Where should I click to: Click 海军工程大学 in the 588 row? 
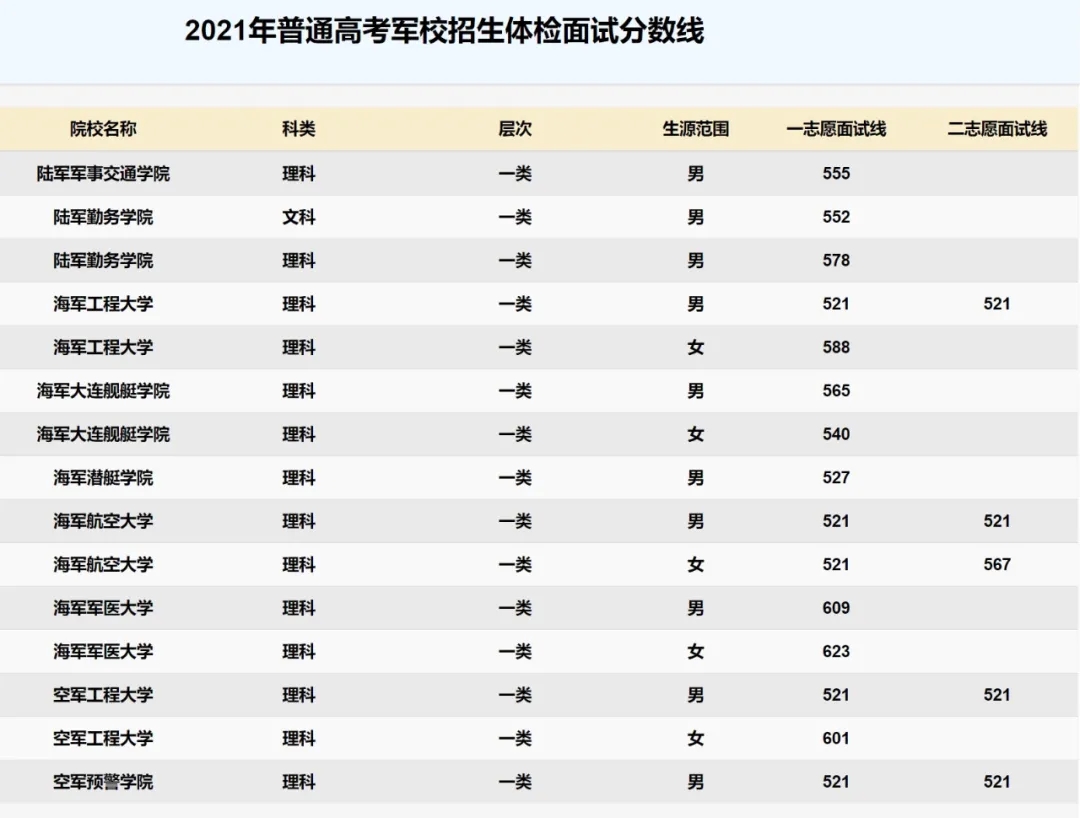103,347
